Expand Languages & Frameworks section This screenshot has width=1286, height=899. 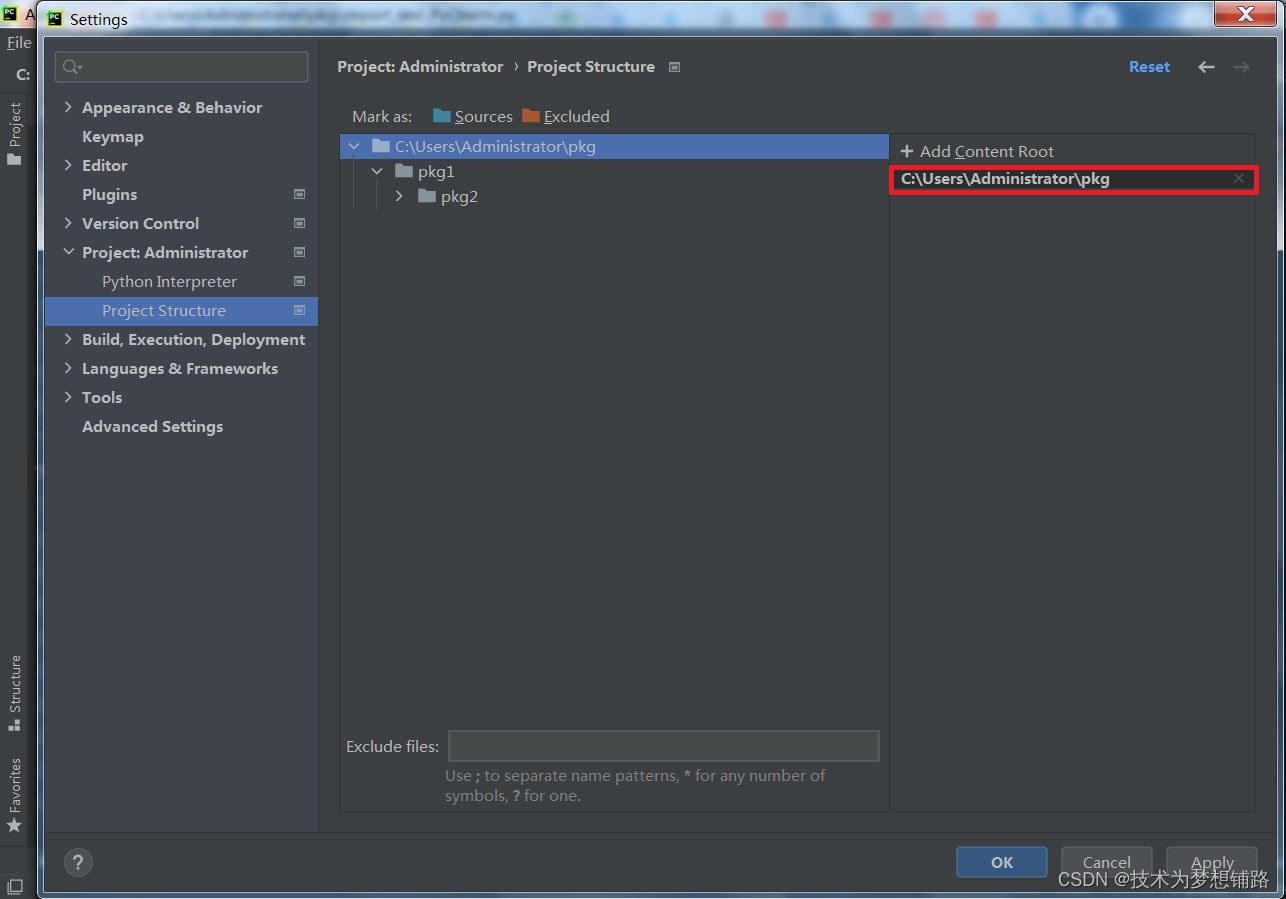click(x=68, y=368)
